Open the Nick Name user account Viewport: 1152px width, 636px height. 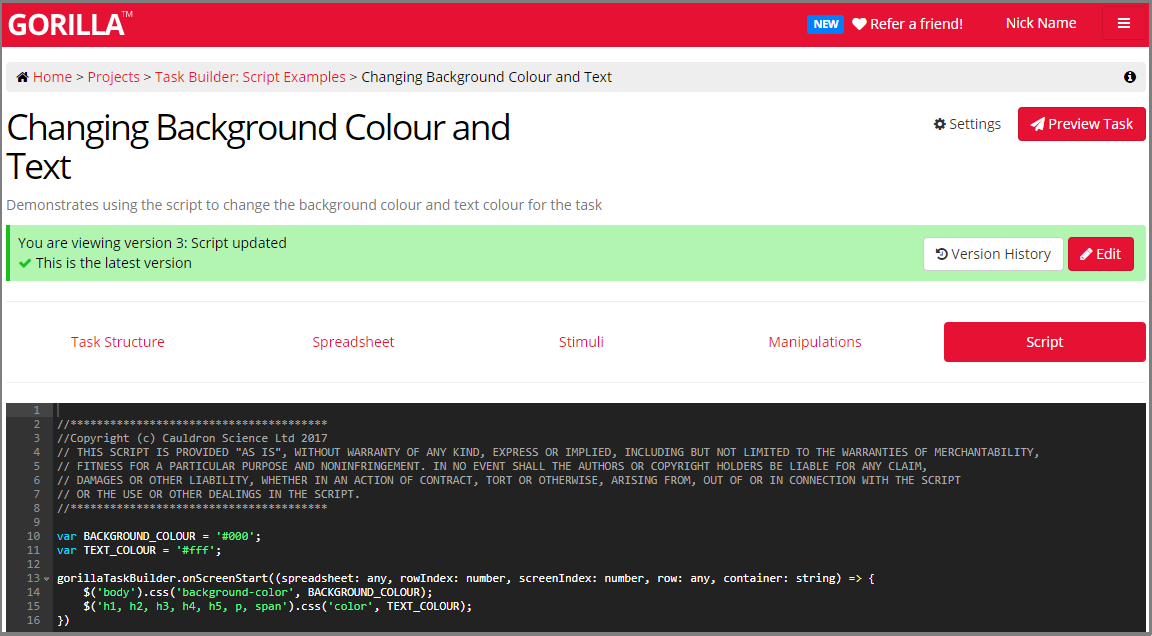(1040, 23)
